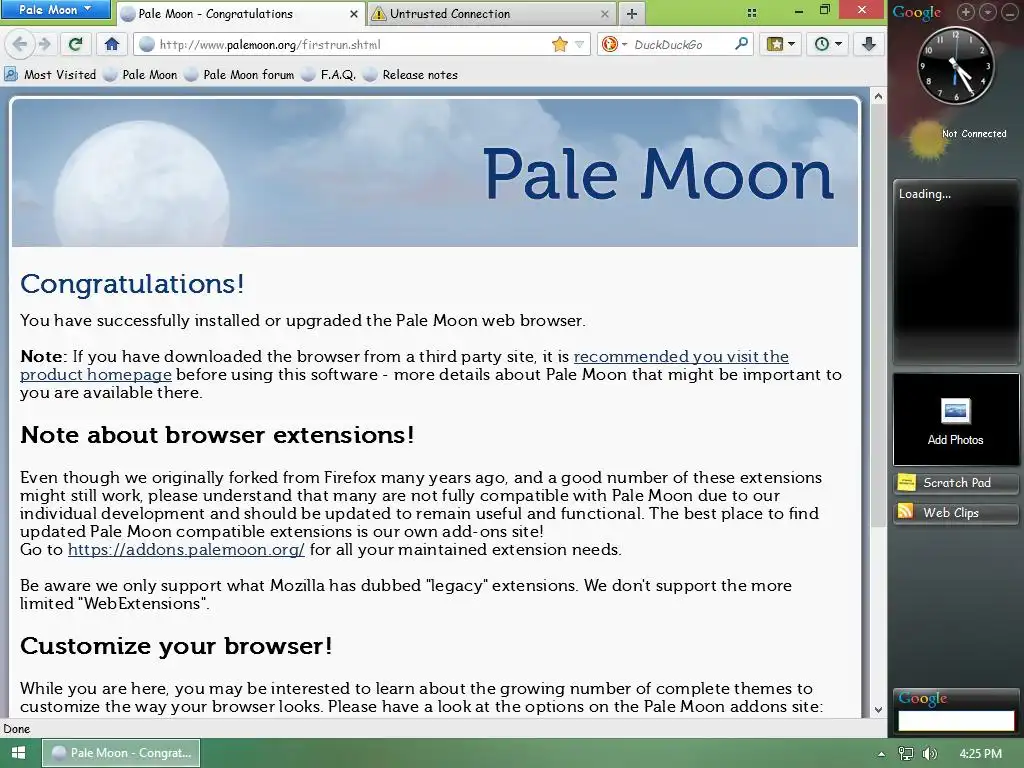Image resolution: width=1024 pixels, height=768 pixels.
Task: Open the https://addons.palemoon.org/ link
Action: (x=186, y=549)
